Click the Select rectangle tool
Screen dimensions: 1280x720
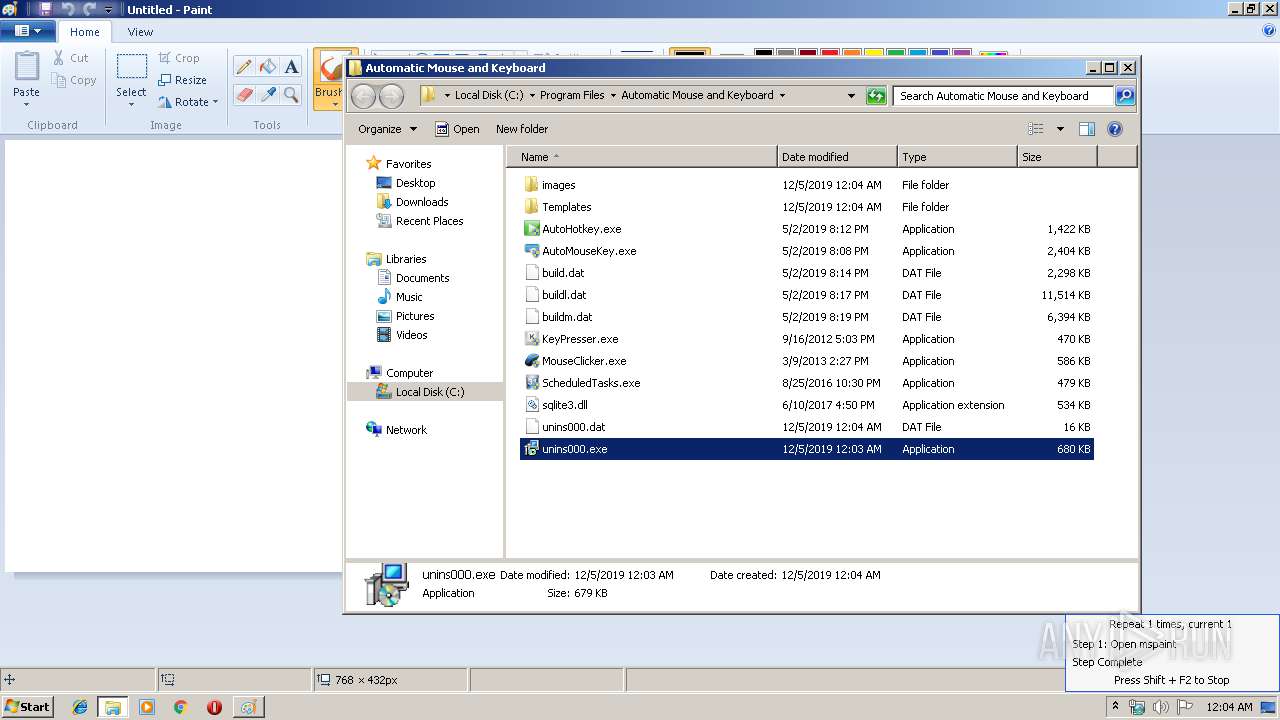(x=131, y=67)
